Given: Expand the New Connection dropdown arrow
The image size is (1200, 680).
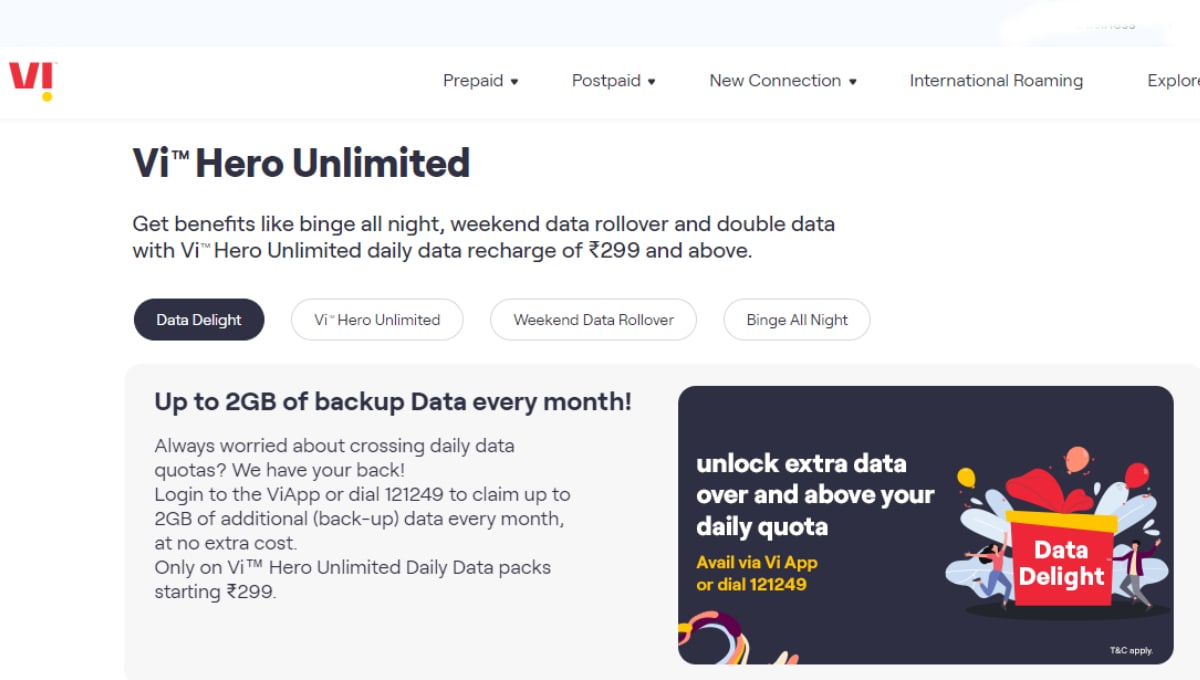Looking at the screenshot, I should [852, 82].
